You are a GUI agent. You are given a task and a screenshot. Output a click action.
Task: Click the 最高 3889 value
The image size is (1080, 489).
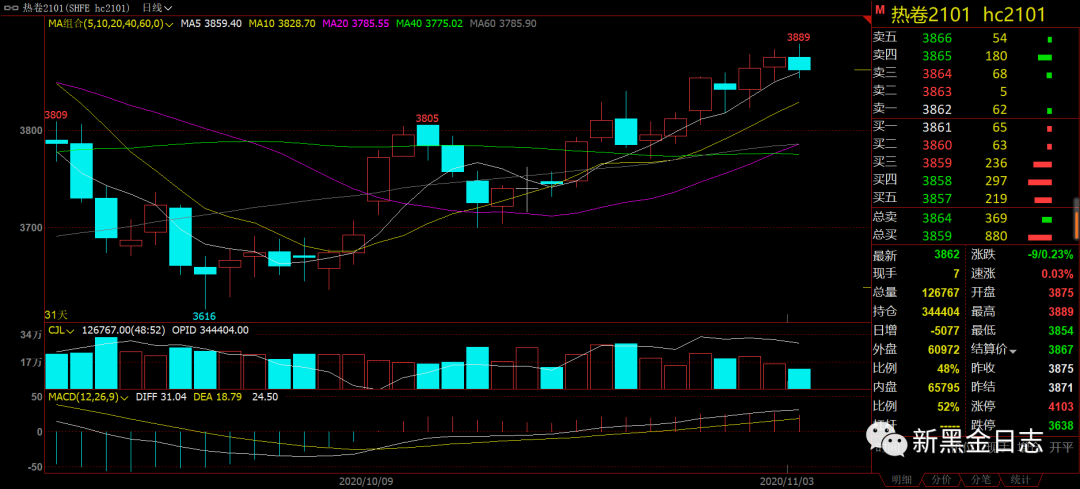1061,311
